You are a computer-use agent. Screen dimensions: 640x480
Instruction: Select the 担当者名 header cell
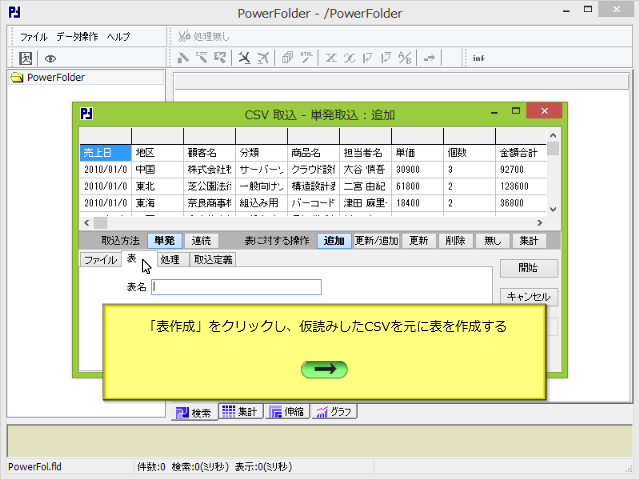coord(365,153)
